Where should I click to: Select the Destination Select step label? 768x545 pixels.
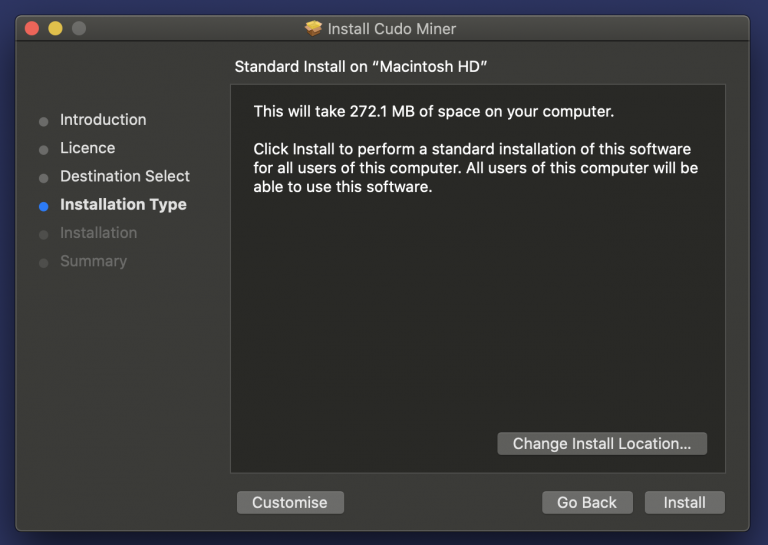(x=124, y=176)
